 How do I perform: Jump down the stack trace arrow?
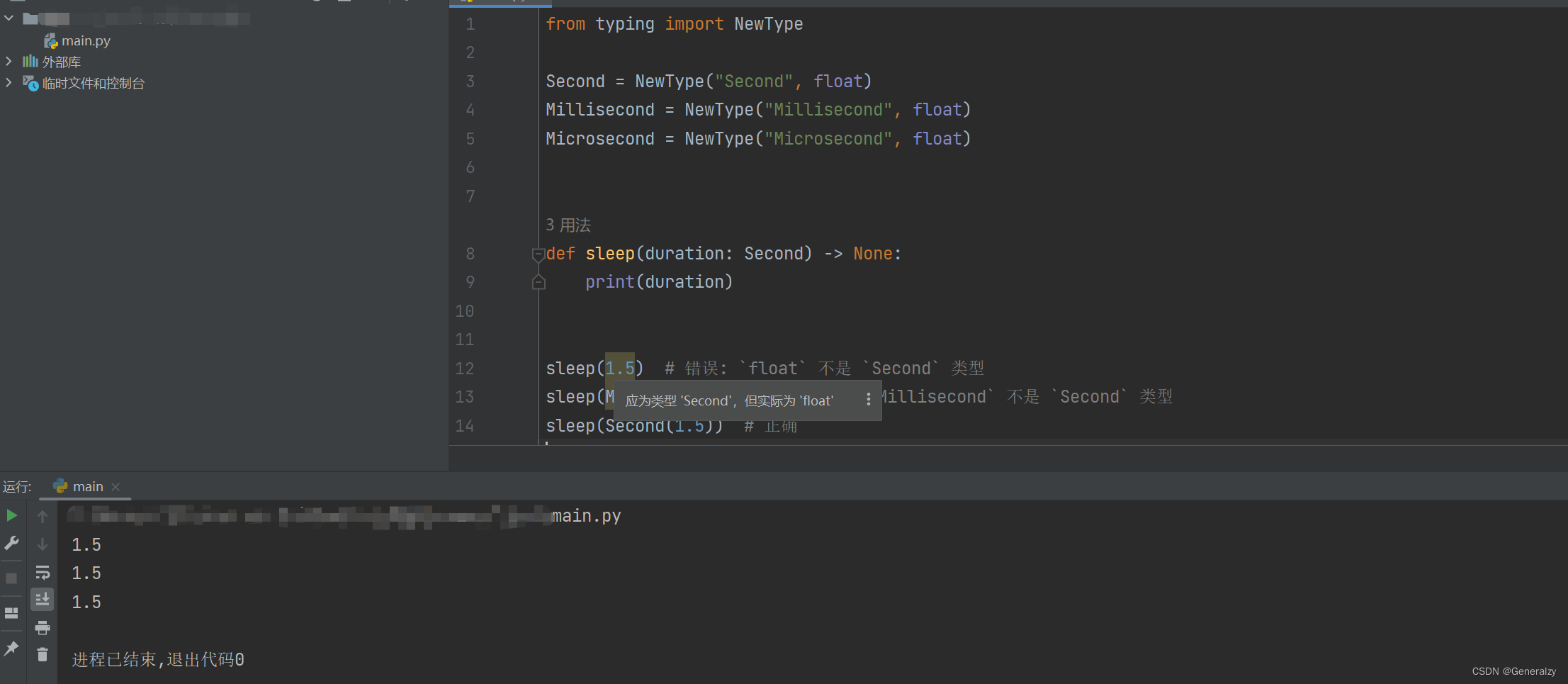point(43,544)
